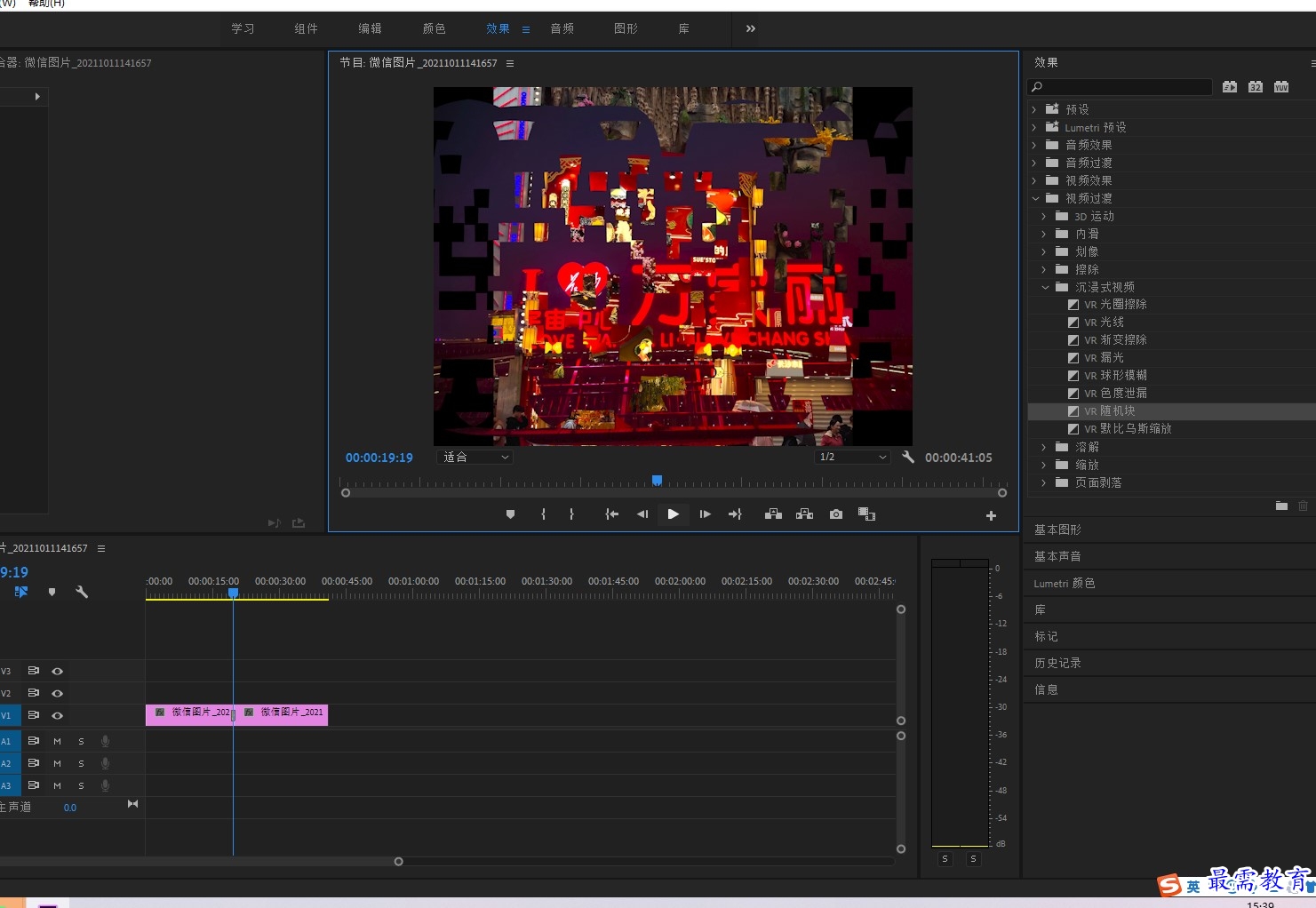
Task: Switch to the 颜色 workspace
Action: 434,28
